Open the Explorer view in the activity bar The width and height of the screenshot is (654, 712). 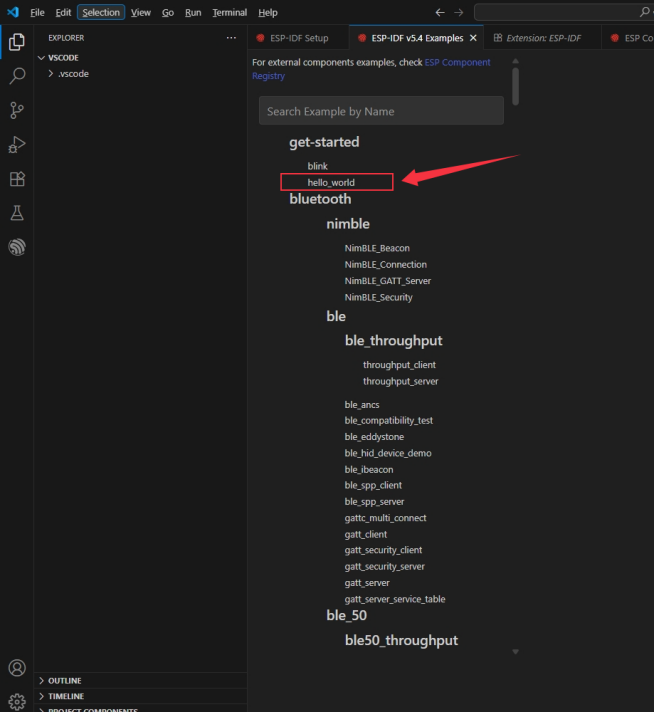[17, 42]
